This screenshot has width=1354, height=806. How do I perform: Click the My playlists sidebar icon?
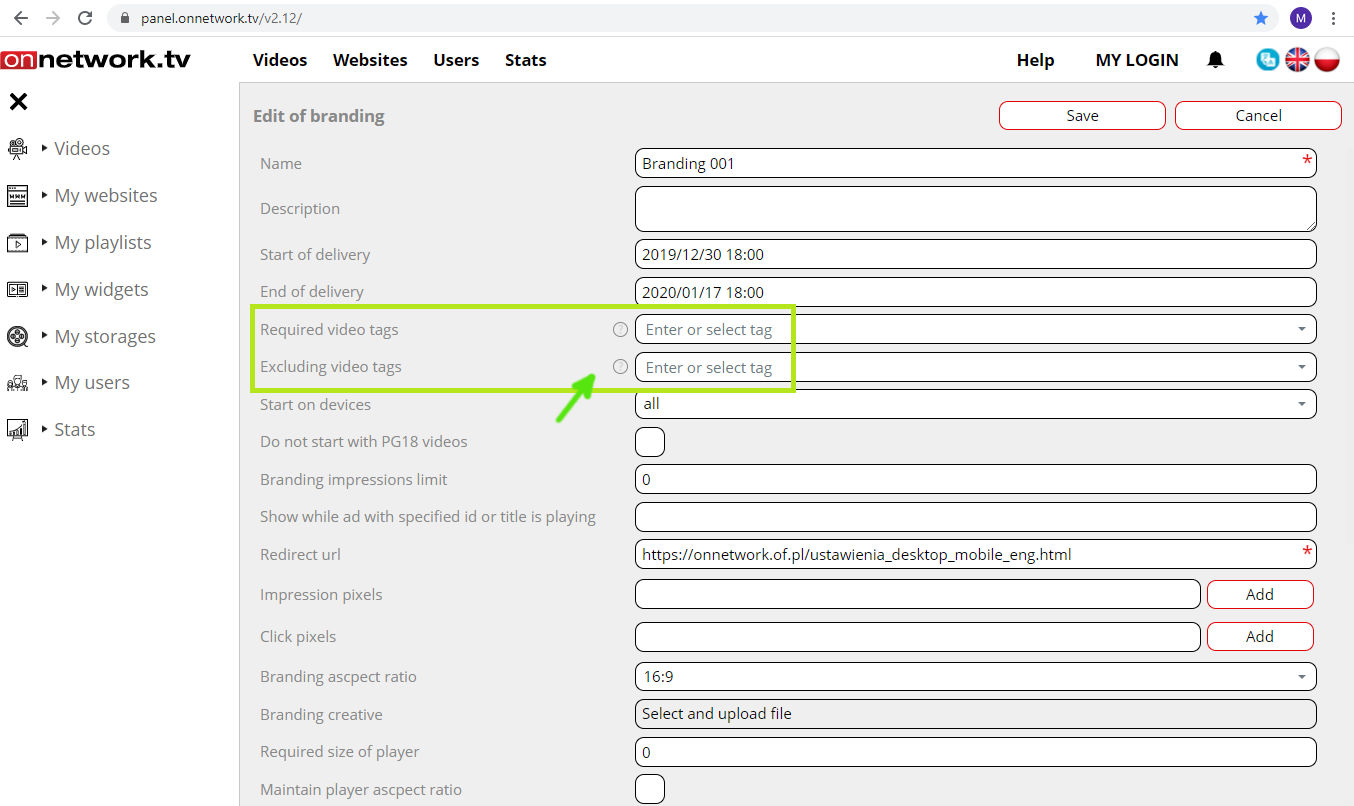(17, 243)
